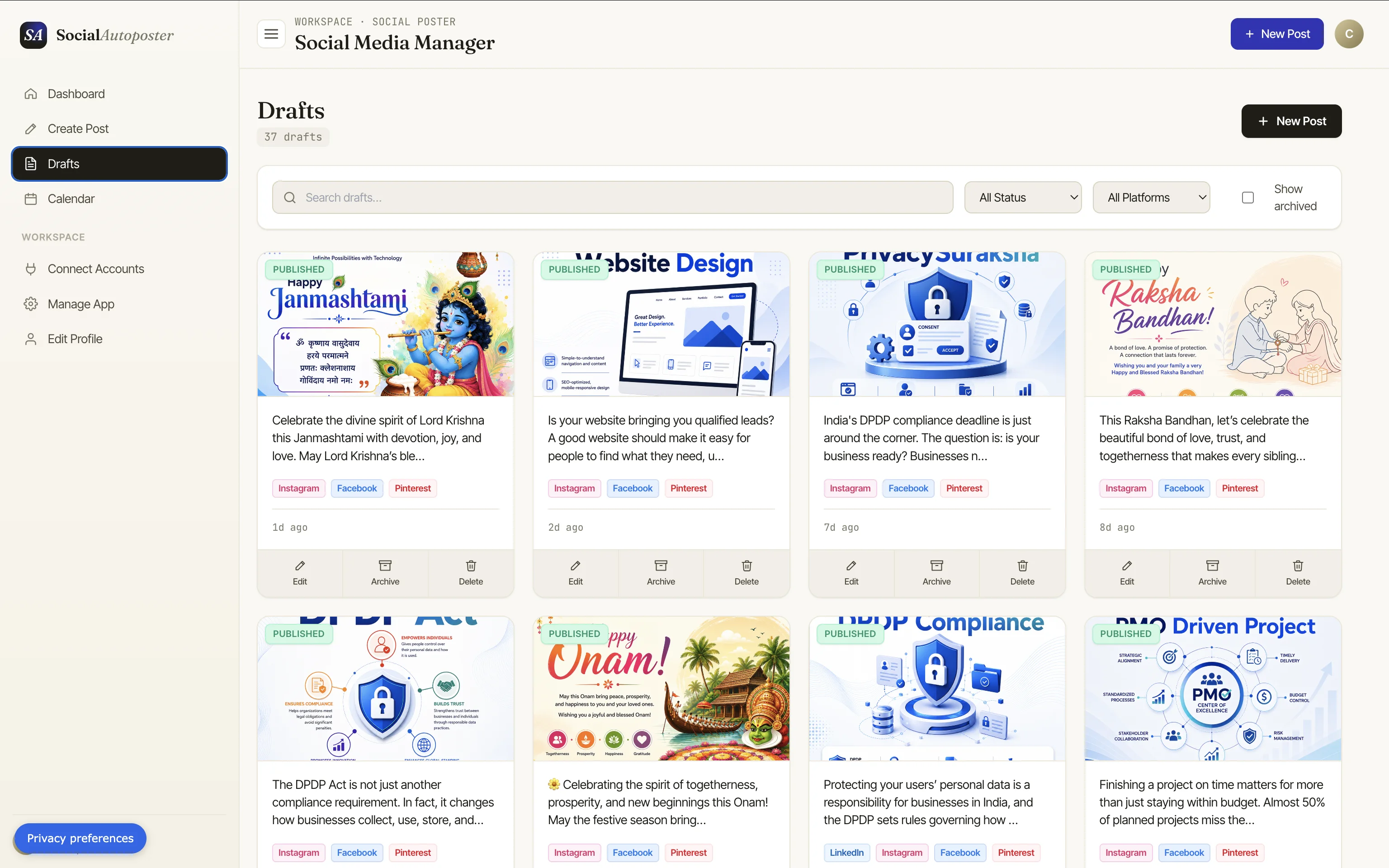The height and width of the screenshot is (868, 1389).
Task: Click the Raksha Bandhan card's Pinterest tag
Action: [x=1240, y=489]
